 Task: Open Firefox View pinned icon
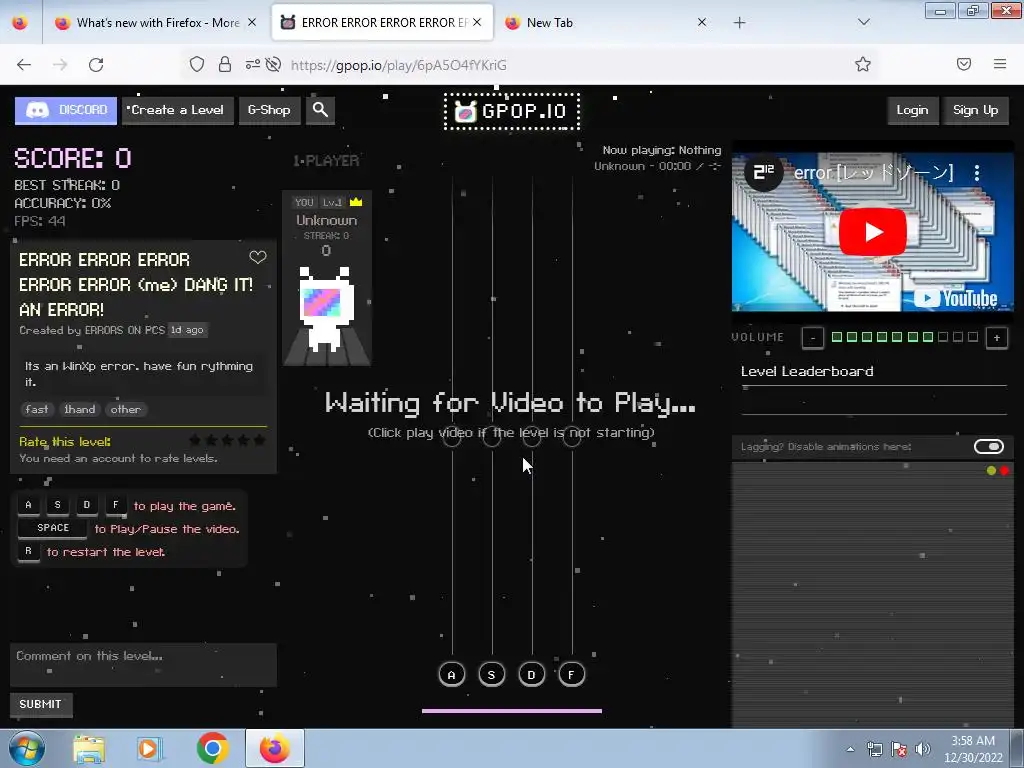(20, 22)
